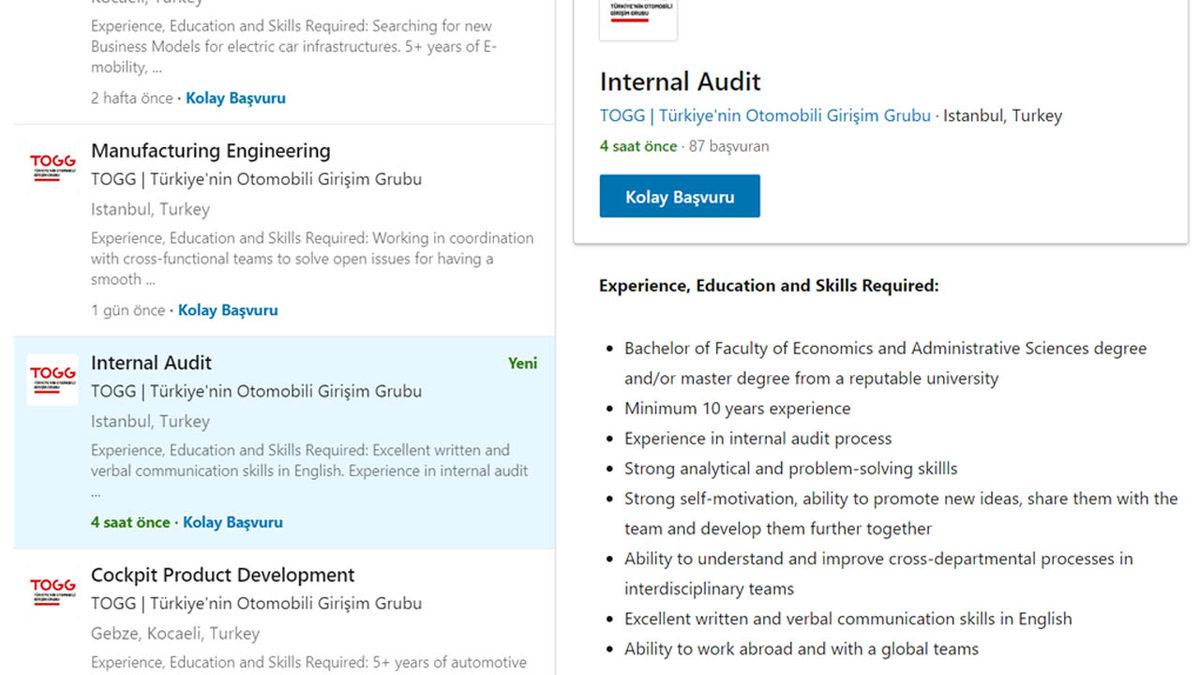Viewport: 1200px width, 675px height.
Task: Click Kolay Başvuru next to '4 saat önce' in list
Action: click(x=233, y=522)
